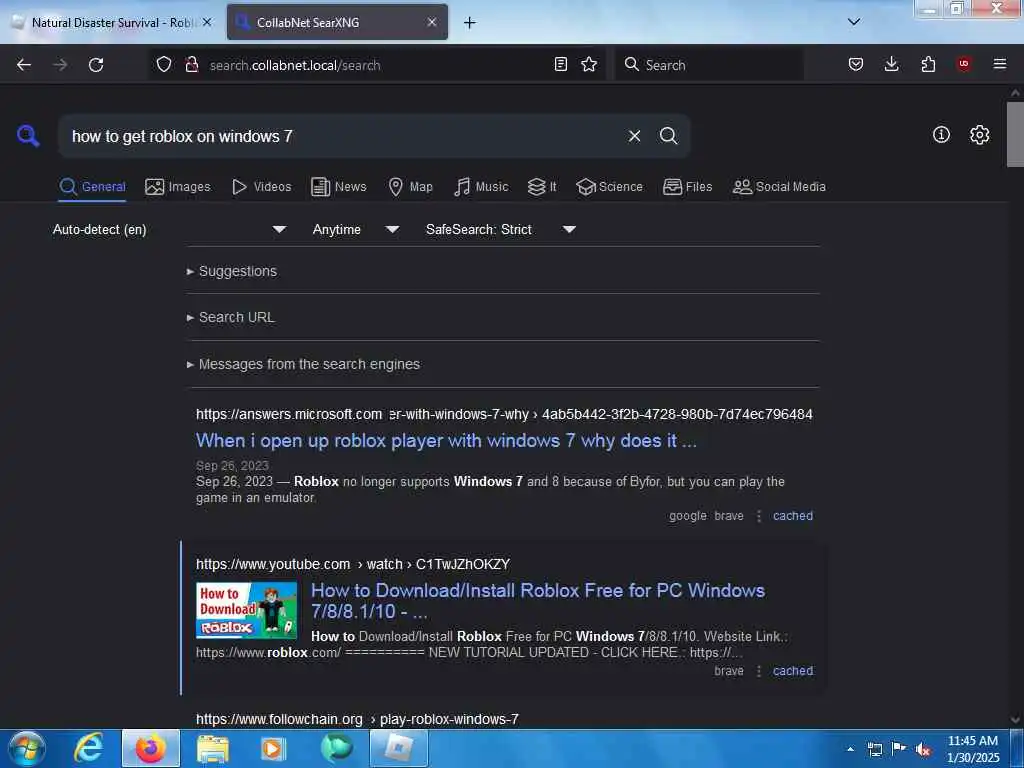
Task: Bookmark this page with the star
Action: 589,64
